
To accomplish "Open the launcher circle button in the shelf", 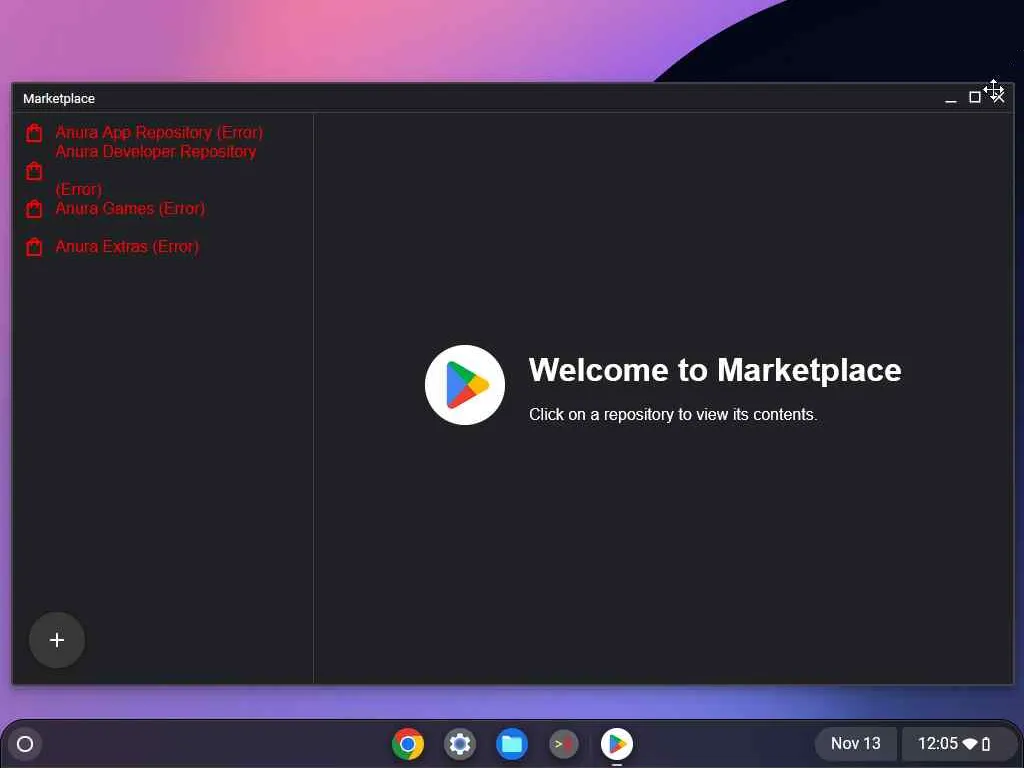I will tap(25, 744).
